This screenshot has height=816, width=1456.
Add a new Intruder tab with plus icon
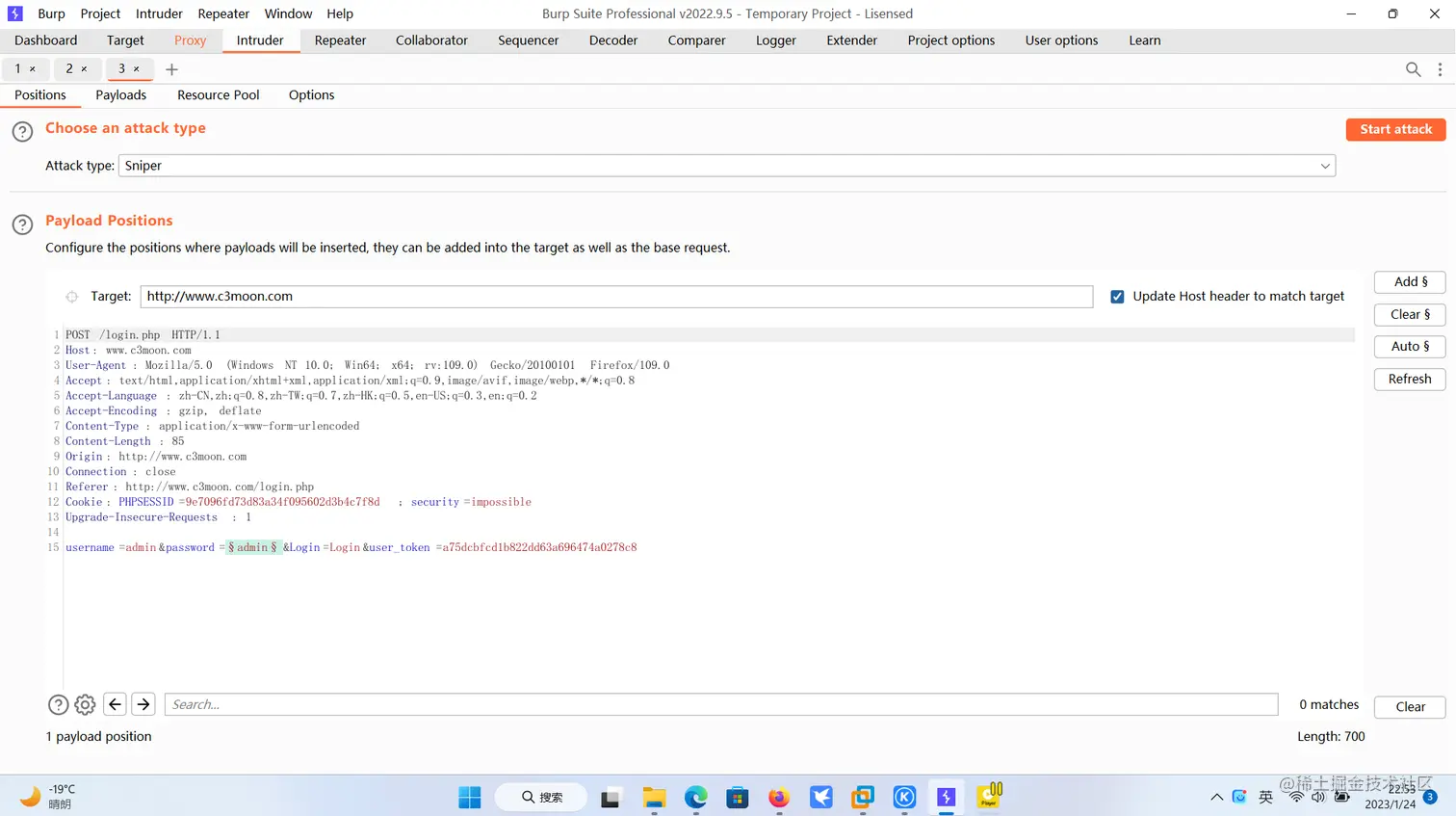point(171,69)
